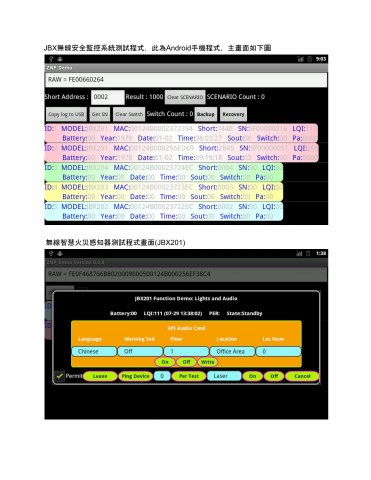Click the 9:03 status bar clock

pos(321,59)
